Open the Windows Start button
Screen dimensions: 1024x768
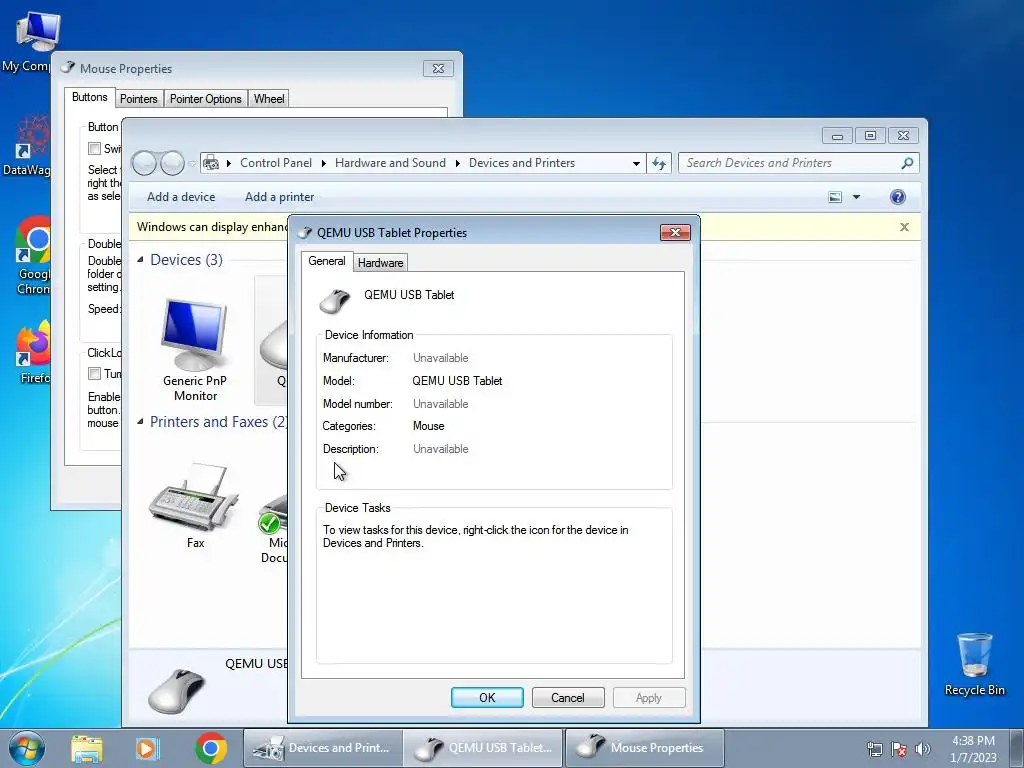27,748
